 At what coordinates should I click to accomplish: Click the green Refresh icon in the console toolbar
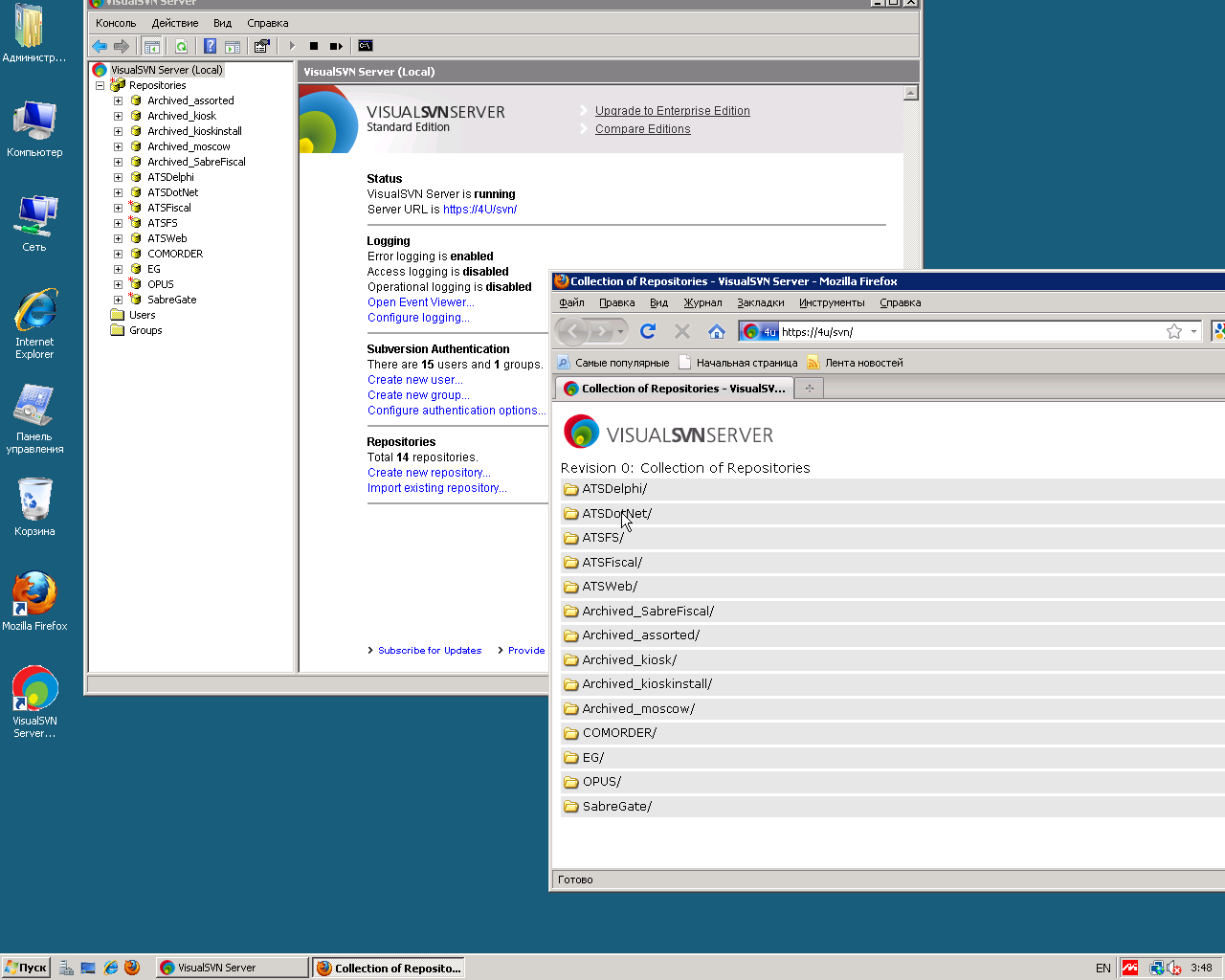181,46
